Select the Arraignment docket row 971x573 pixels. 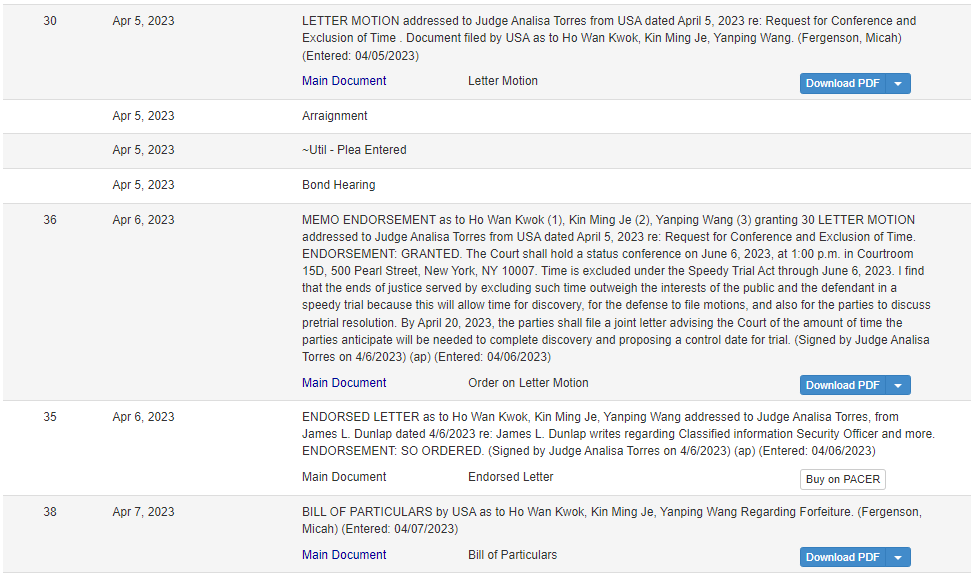coord(486,116)
